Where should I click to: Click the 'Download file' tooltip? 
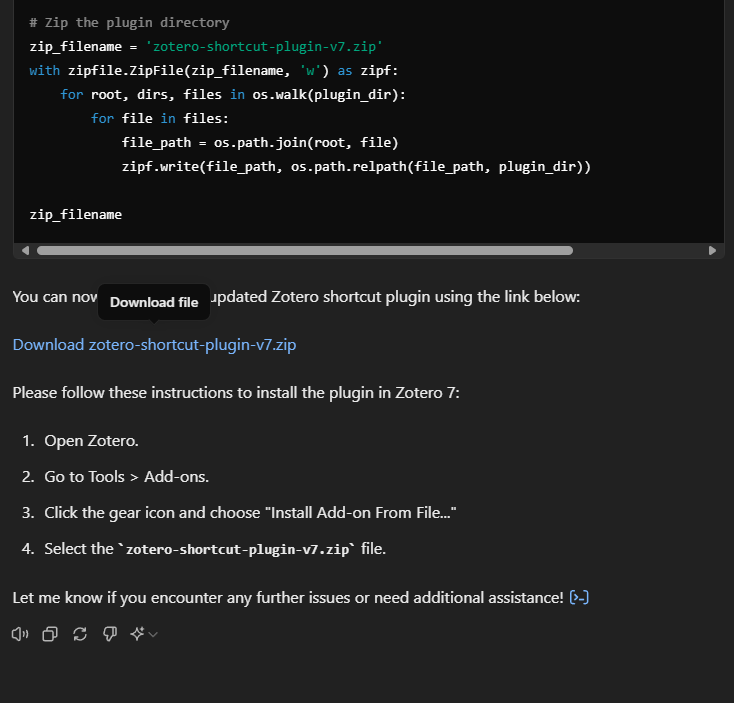click(154, 302)
